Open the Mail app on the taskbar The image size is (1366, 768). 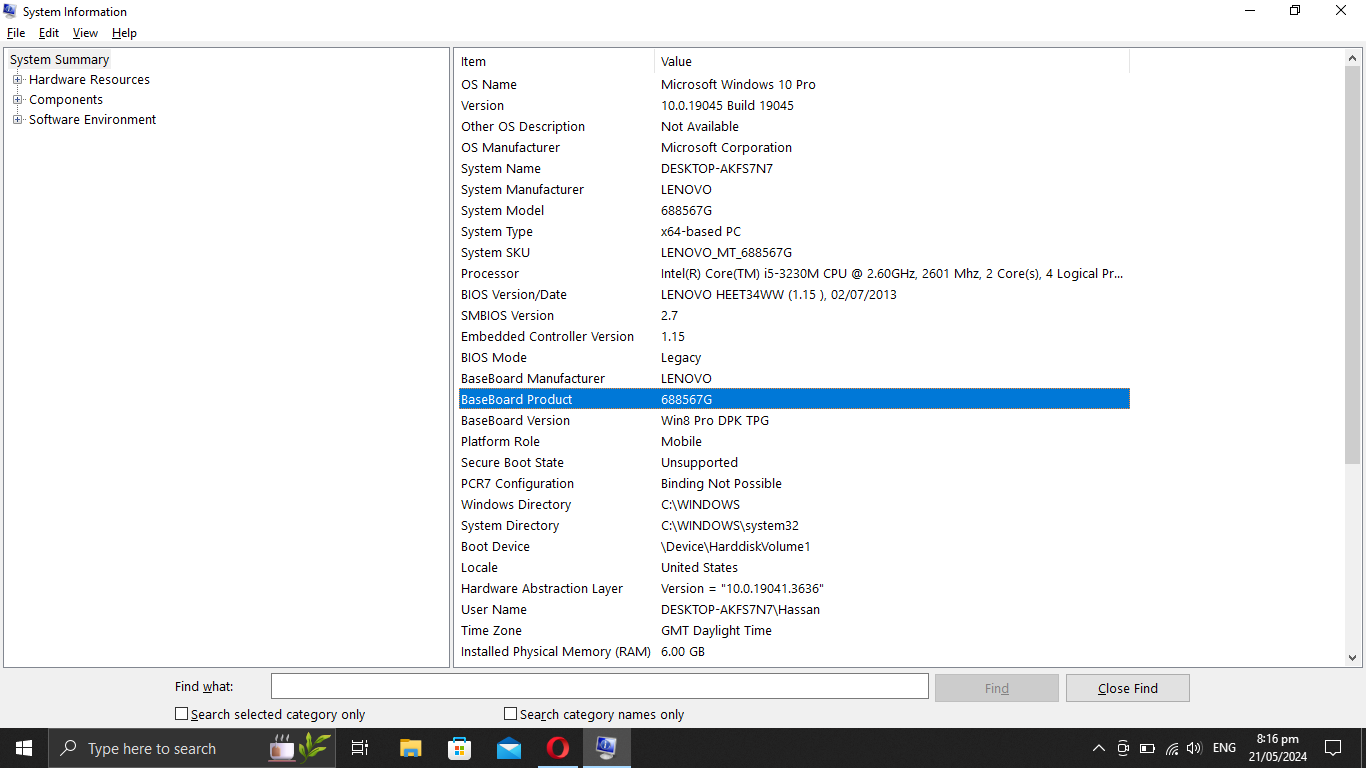coord(509,748)
